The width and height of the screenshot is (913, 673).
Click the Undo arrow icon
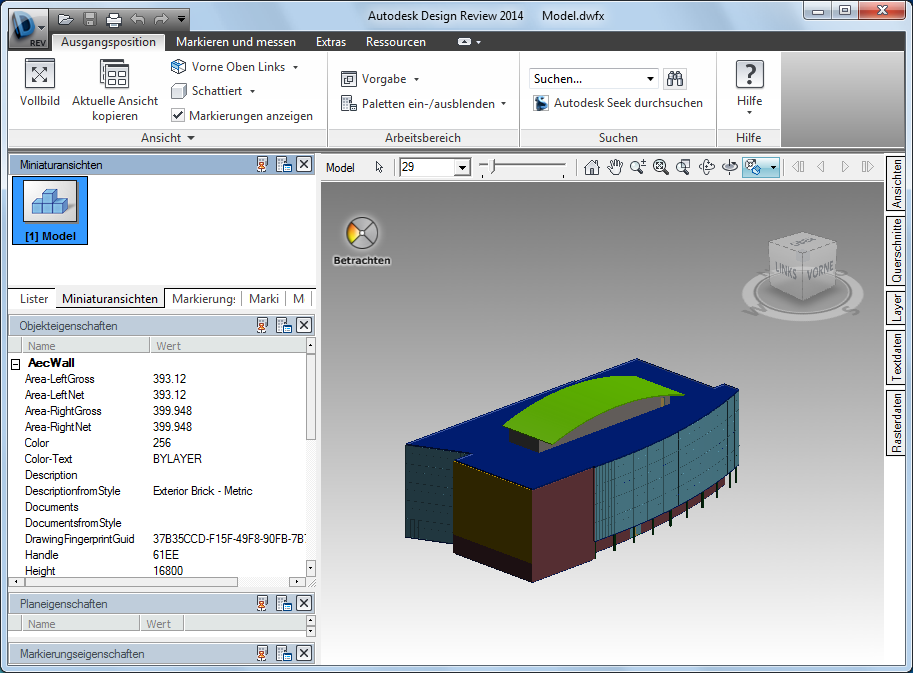tap(137, 19)
